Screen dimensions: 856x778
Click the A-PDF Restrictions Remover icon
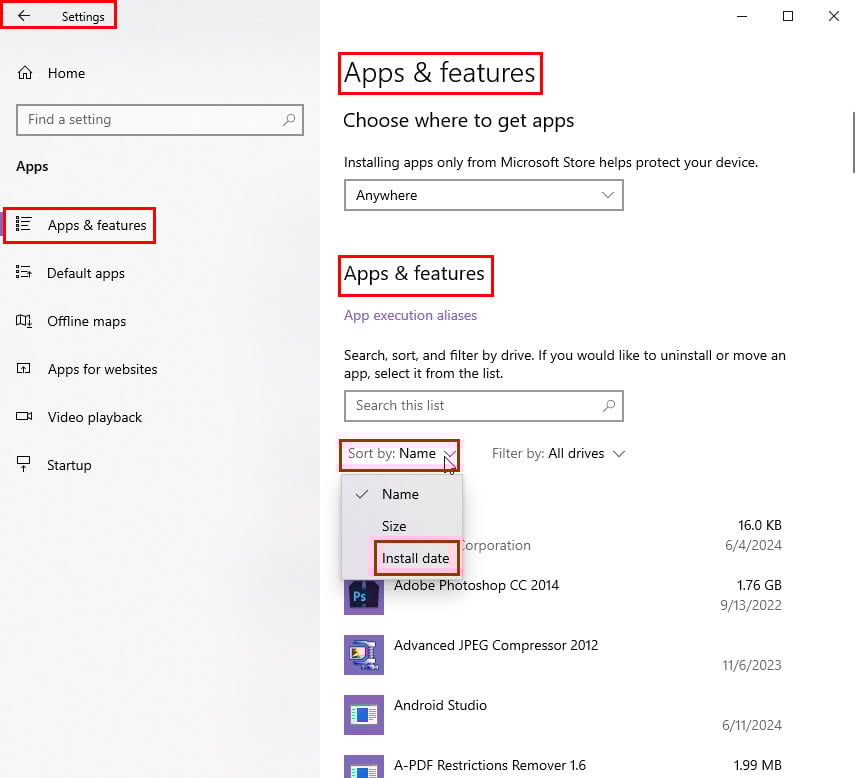point(364,767)
